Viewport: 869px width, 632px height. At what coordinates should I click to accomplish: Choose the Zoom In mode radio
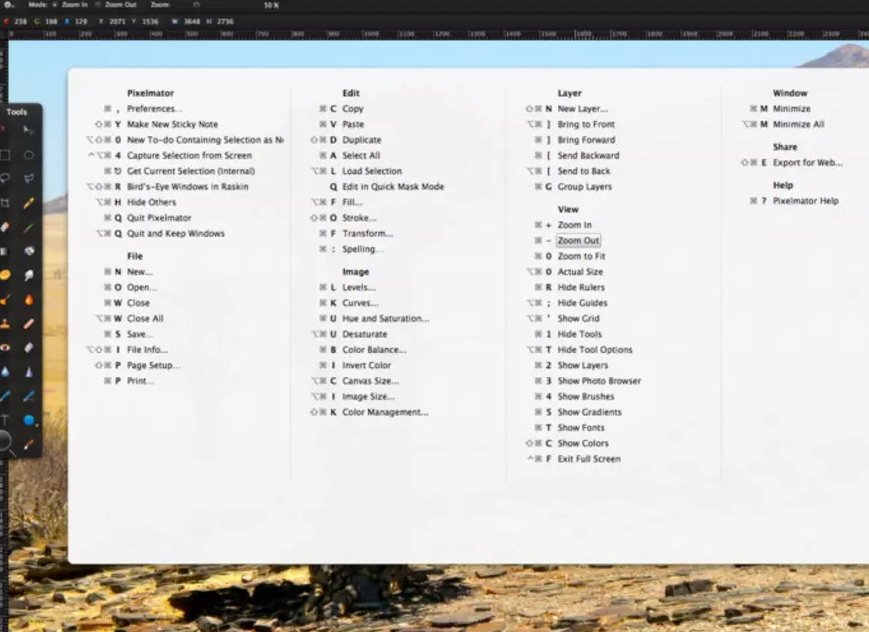[55, 4]
